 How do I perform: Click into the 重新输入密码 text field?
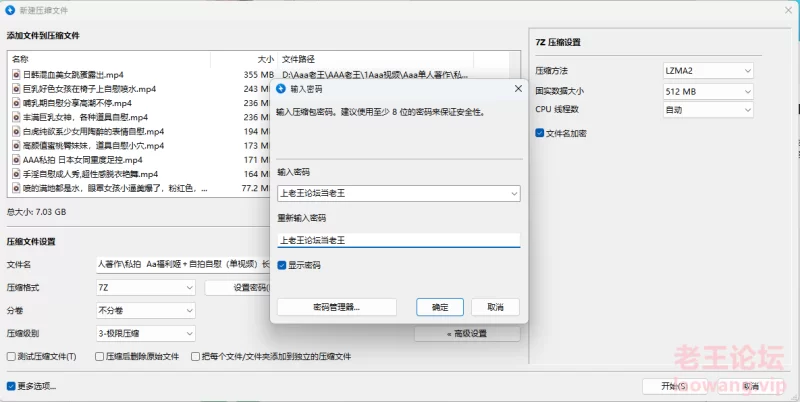coord(398,240)
